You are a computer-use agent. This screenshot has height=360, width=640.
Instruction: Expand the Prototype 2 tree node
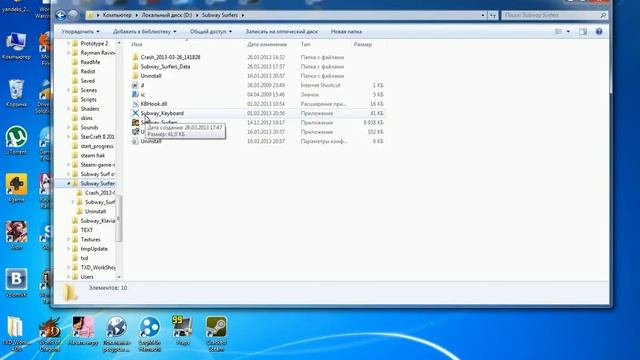tap(69, 43)
